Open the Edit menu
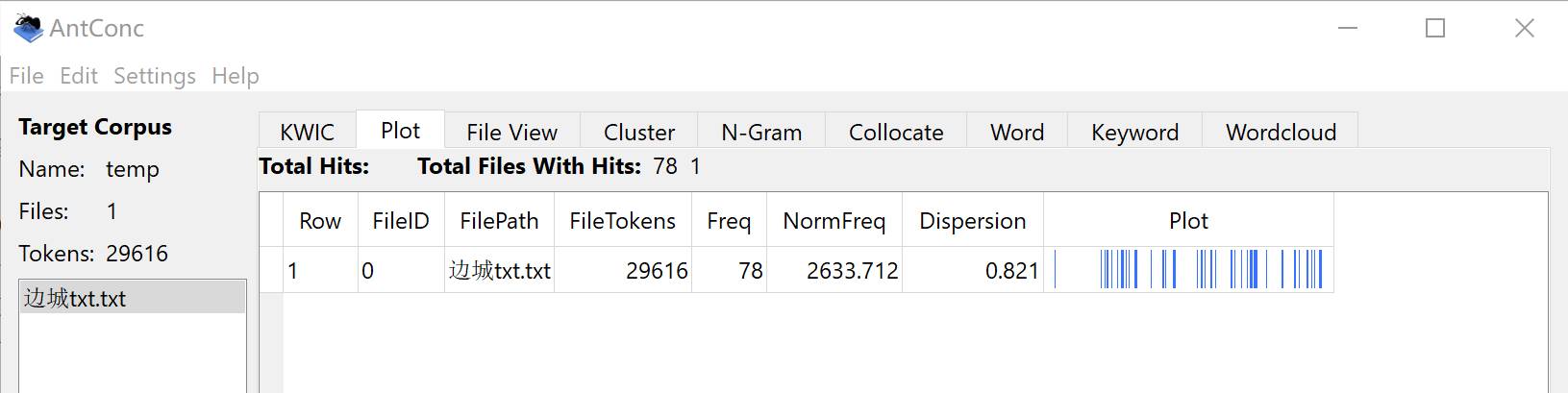The height and width of the screenshot is (393, 1568). click(79, 76)
